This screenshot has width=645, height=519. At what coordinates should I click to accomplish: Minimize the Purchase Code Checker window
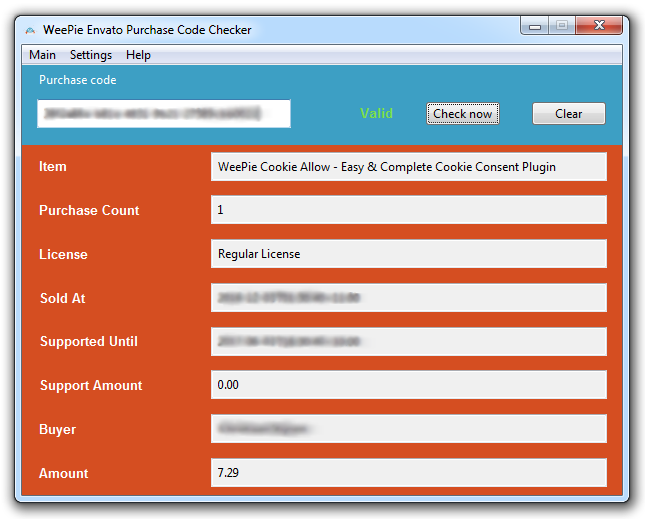(x=535, y=26)
